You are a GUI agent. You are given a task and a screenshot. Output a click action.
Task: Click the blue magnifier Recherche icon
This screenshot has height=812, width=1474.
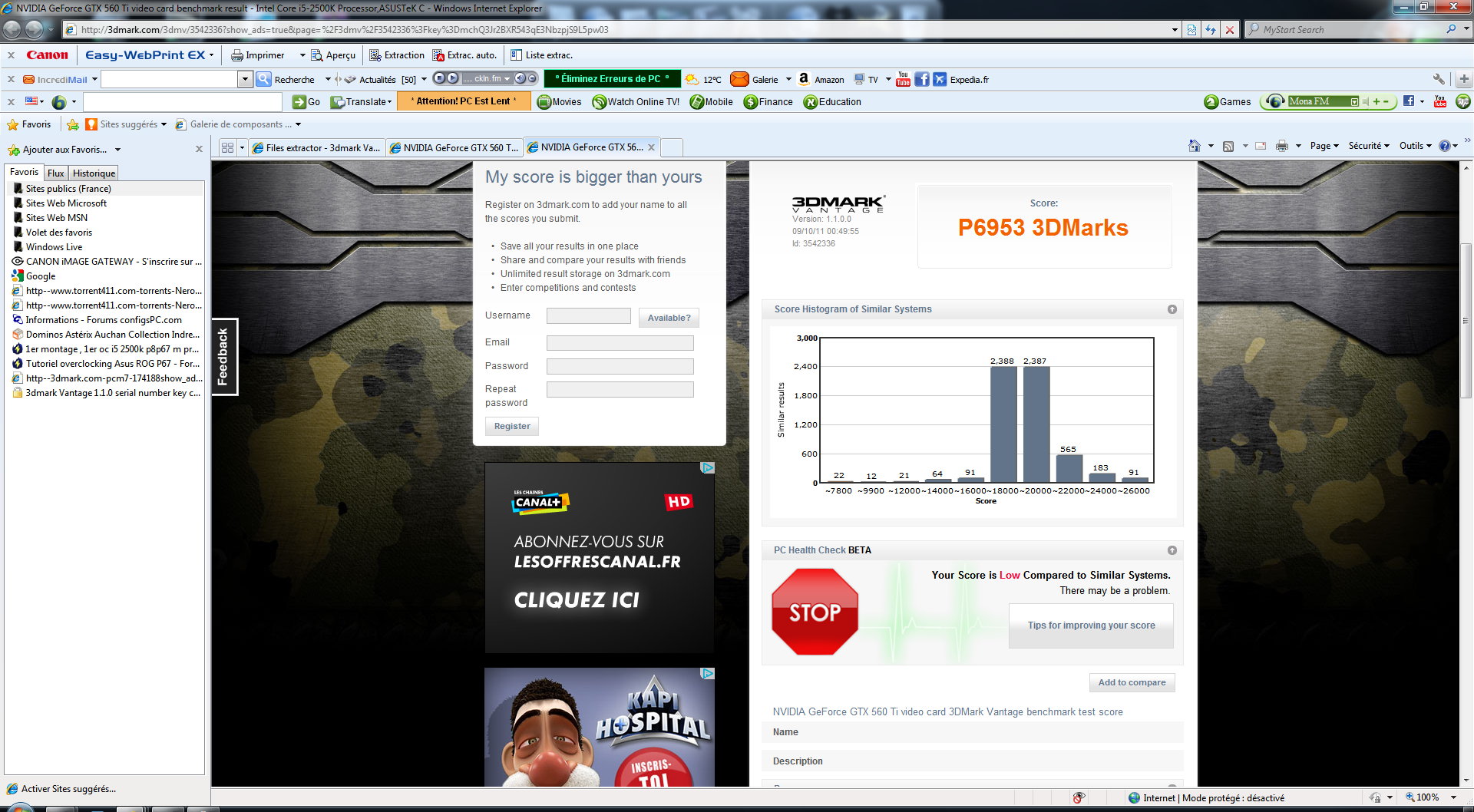[x=263, y=79]
